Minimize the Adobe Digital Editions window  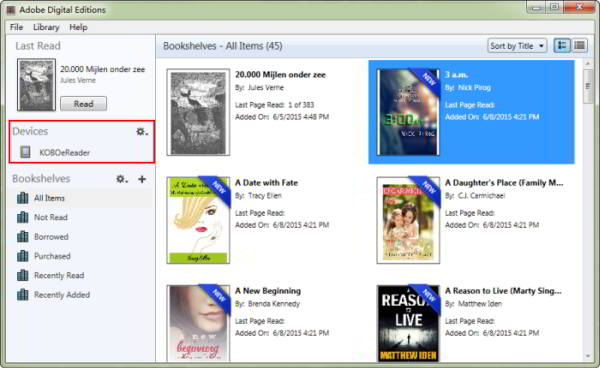click(x=536, y=8)
